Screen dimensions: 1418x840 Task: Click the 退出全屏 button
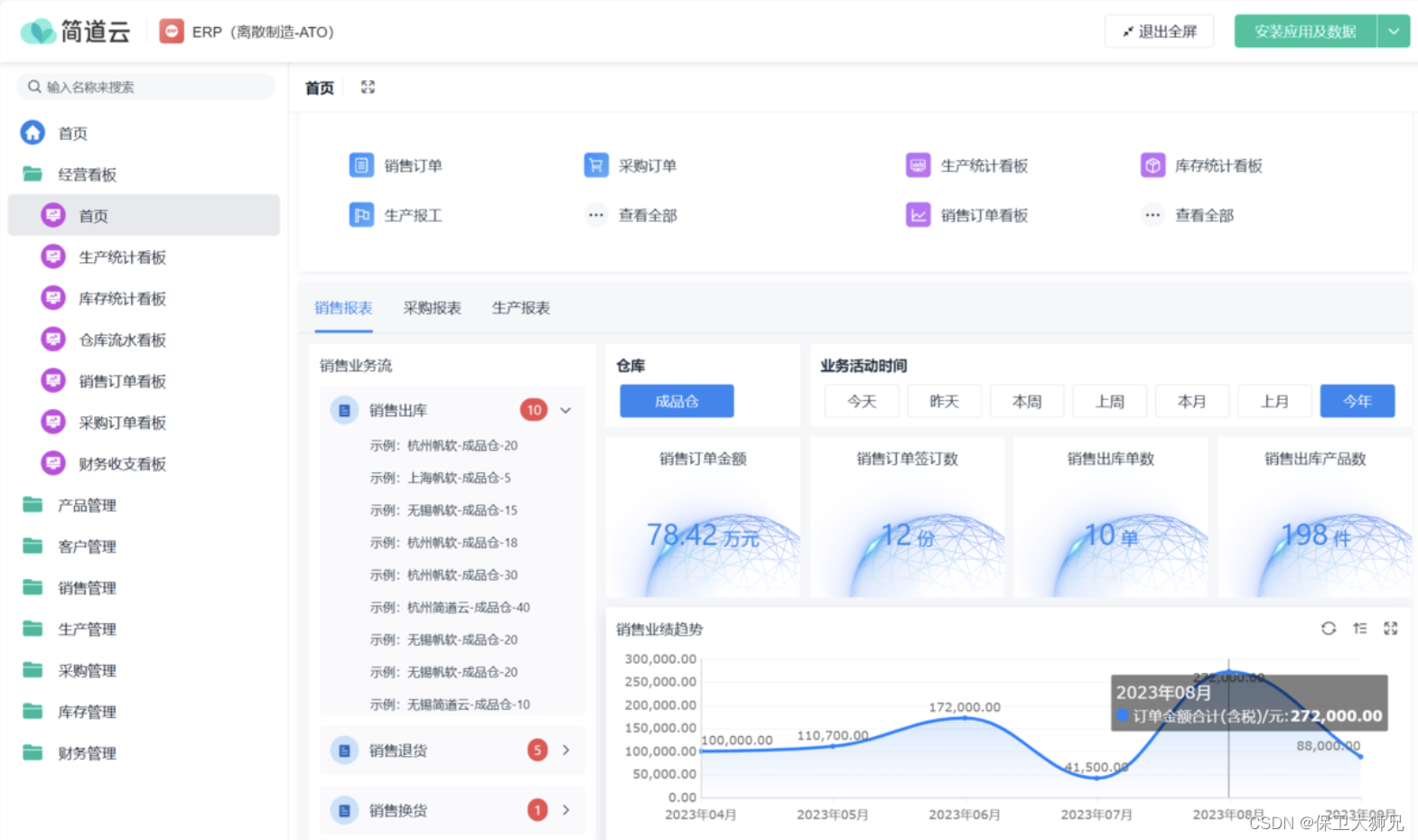pos(1159,32)
